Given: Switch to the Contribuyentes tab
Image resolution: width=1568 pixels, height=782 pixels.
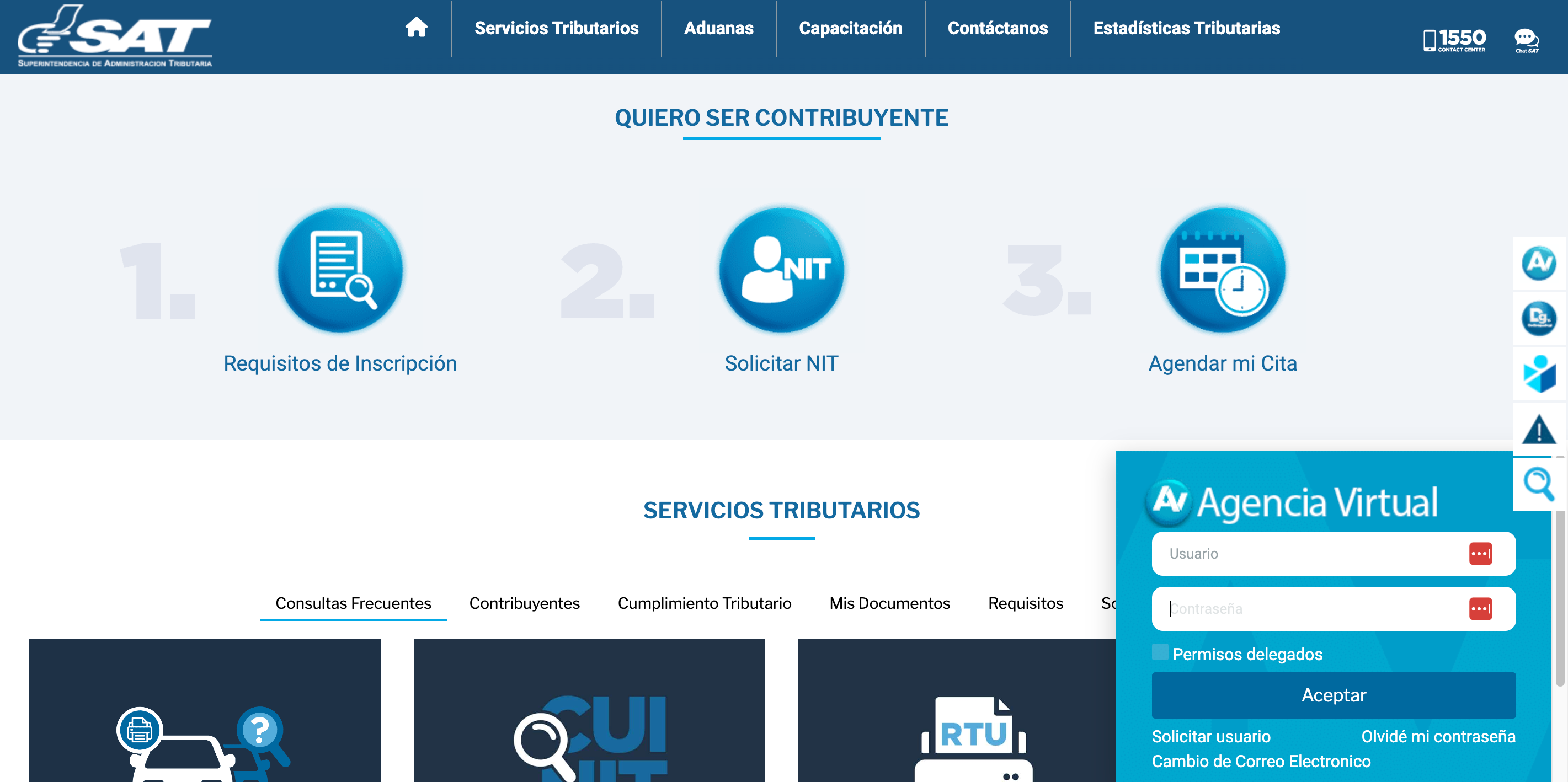Looking at the screenshot, I should click(524, 603).
